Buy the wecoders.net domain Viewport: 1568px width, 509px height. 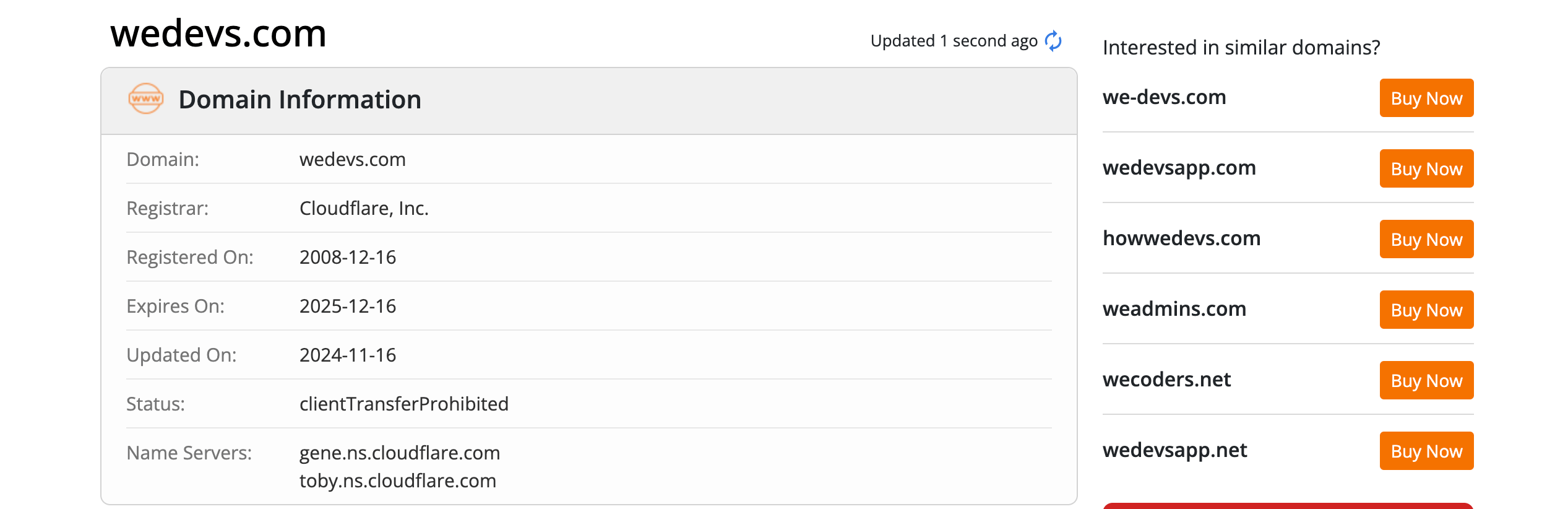pos(1426,380)
